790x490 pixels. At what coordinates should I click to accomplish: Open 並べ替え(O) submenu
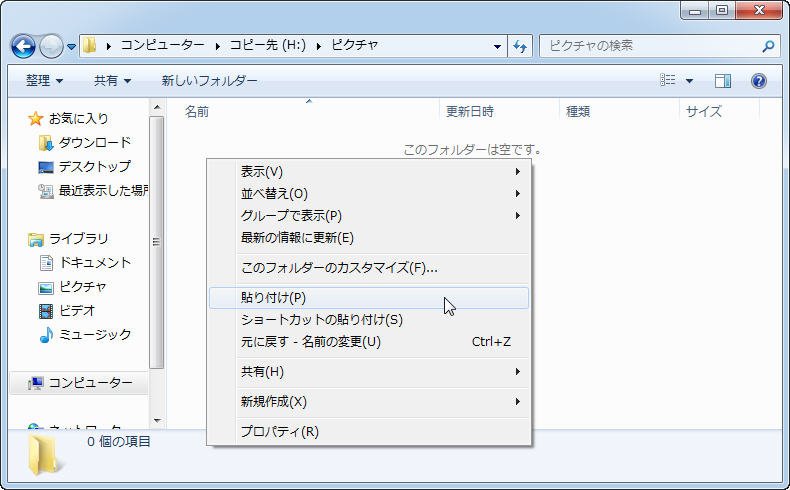tap(369, 194)
